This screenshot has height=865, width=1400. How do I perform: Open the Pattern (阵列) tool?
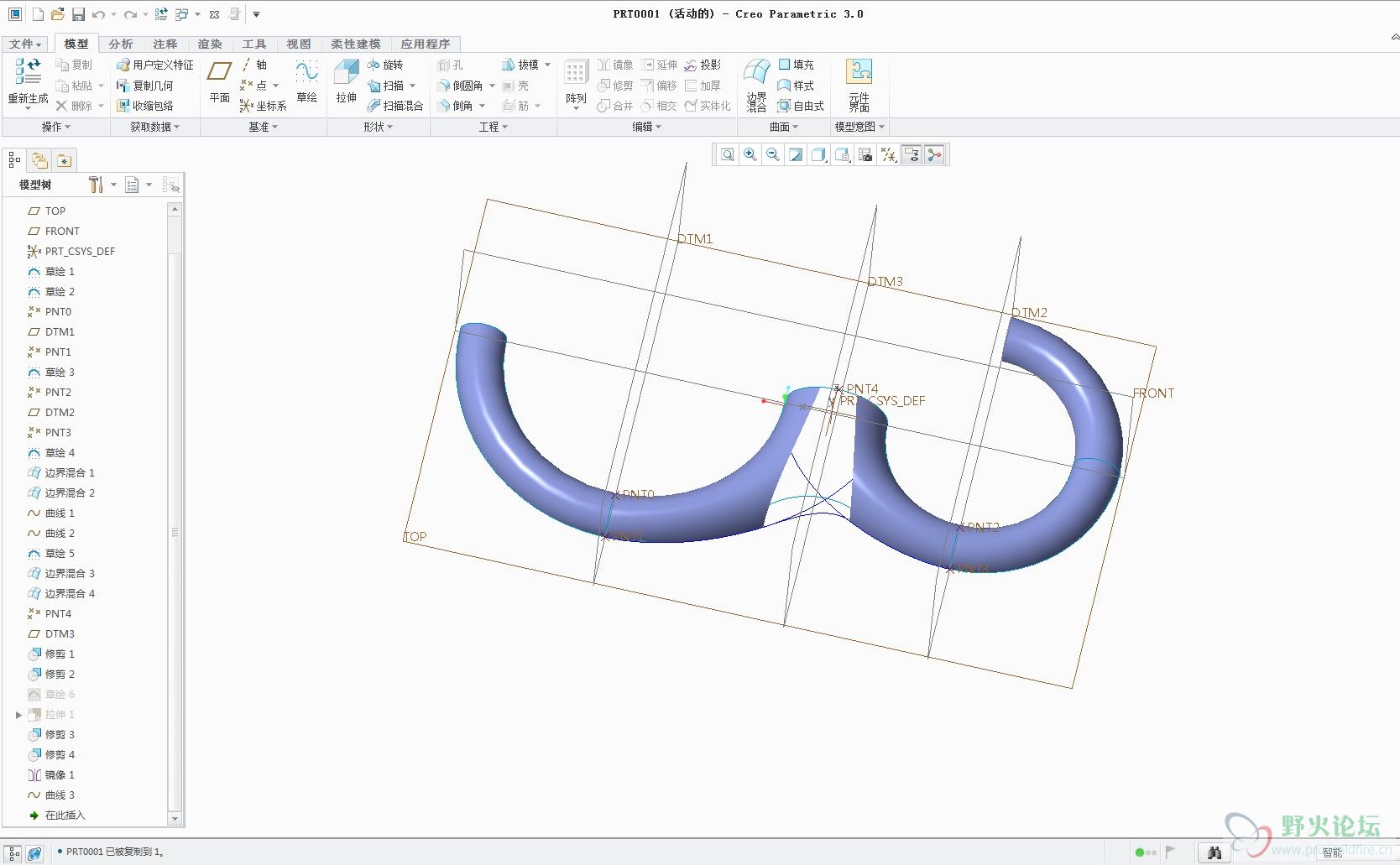(576, 83)
